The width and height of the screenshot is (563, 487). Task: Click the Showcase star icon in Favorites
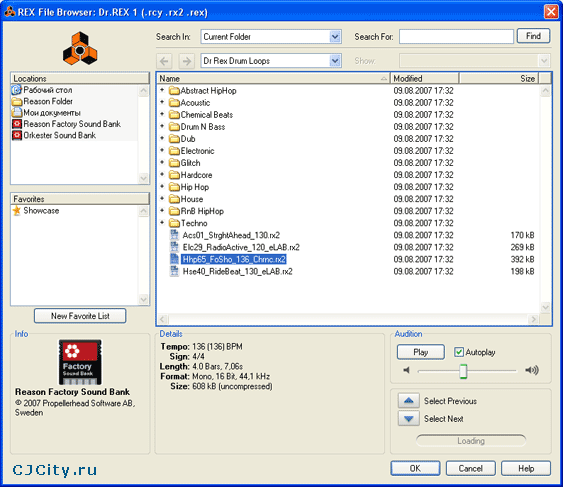coord(17,210)
